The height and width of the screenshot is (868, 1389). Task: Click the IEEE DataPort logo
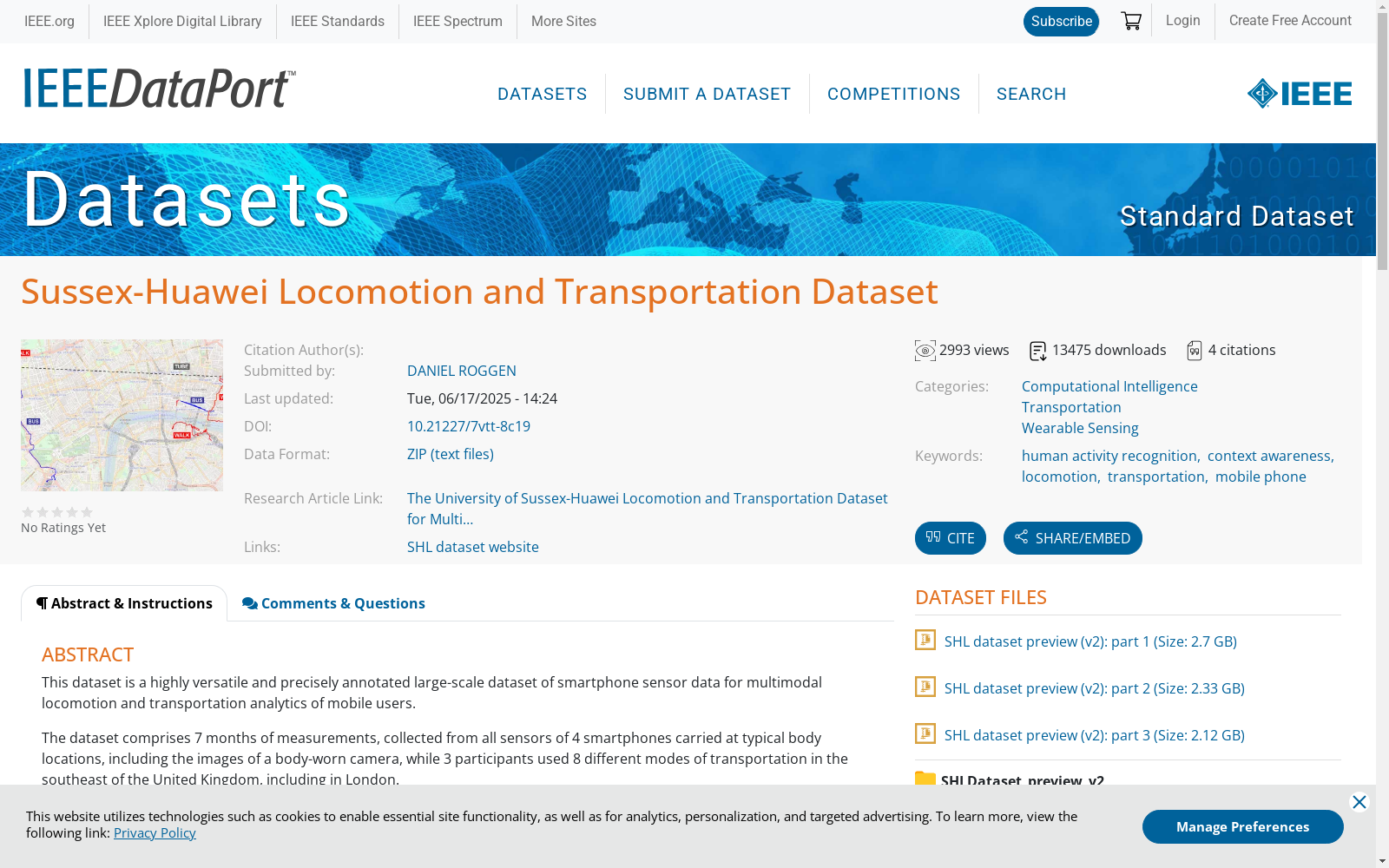click(160, 89)
